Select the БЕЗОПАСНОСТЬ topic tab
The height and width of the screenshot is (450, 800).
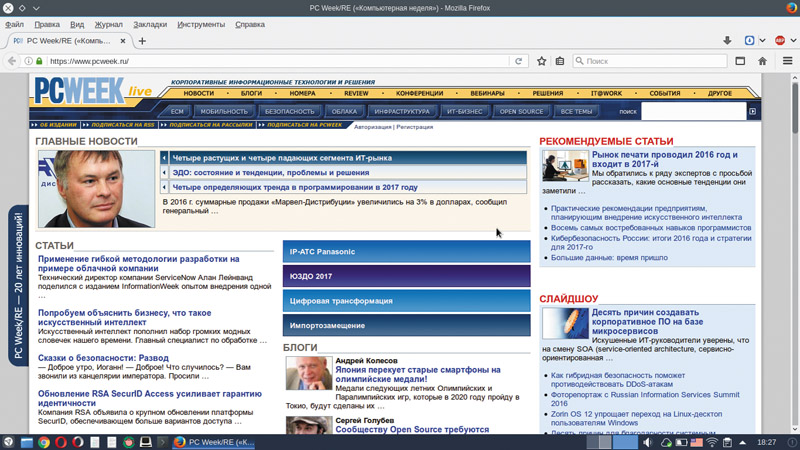tap(290, 111)
